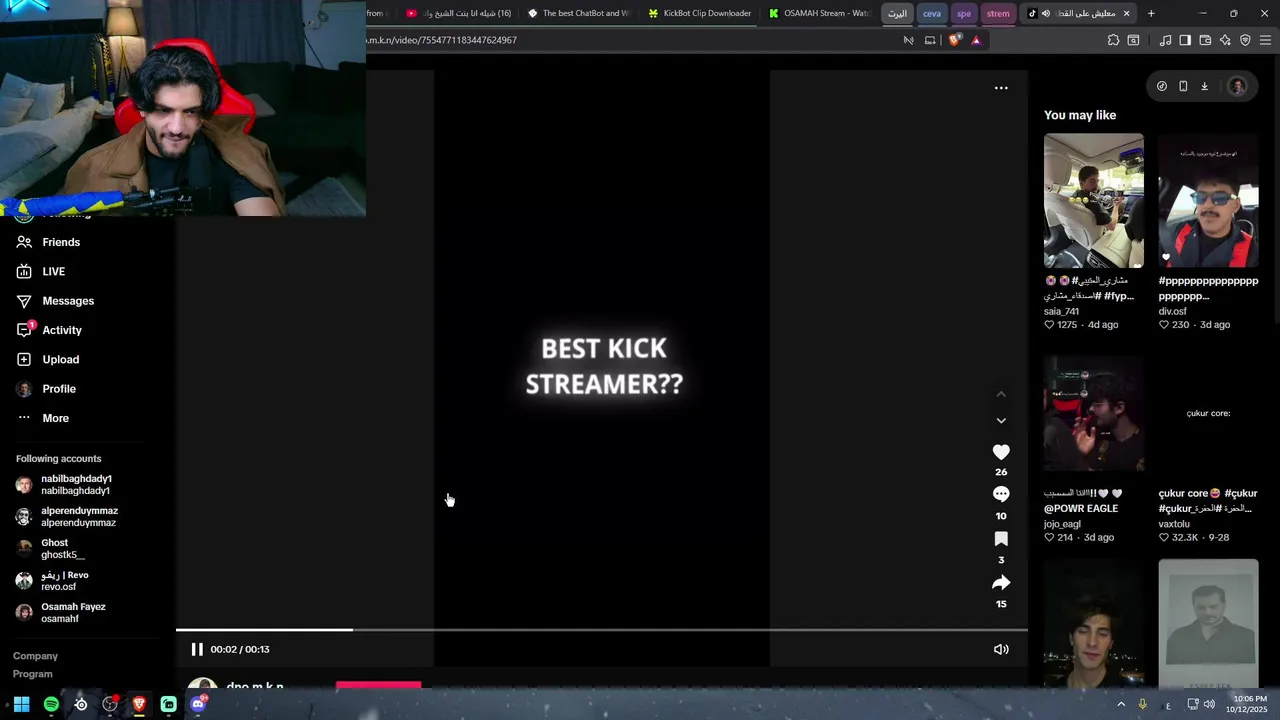Open Friends in TikTok sidebar
This screenshot has height=720, width=1280.
click(48, 242)
